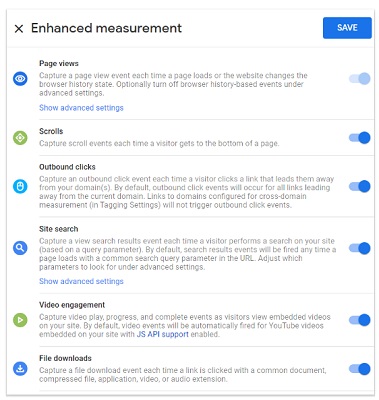Click the File downloads icon
Viewport: 379px width, 400px height.
pyautogui.click(x=20, y=369)
